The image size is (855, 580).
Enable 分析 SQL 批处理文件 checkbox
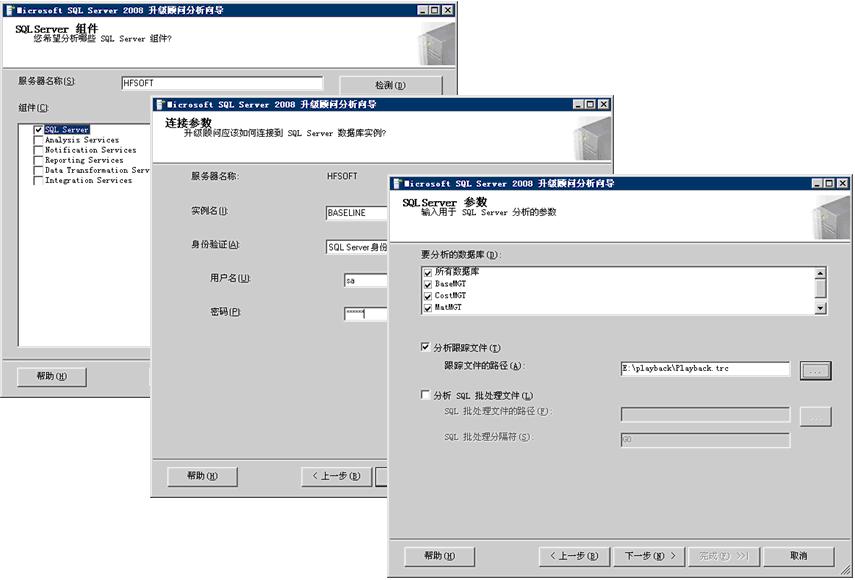click(x=425, y=395)
